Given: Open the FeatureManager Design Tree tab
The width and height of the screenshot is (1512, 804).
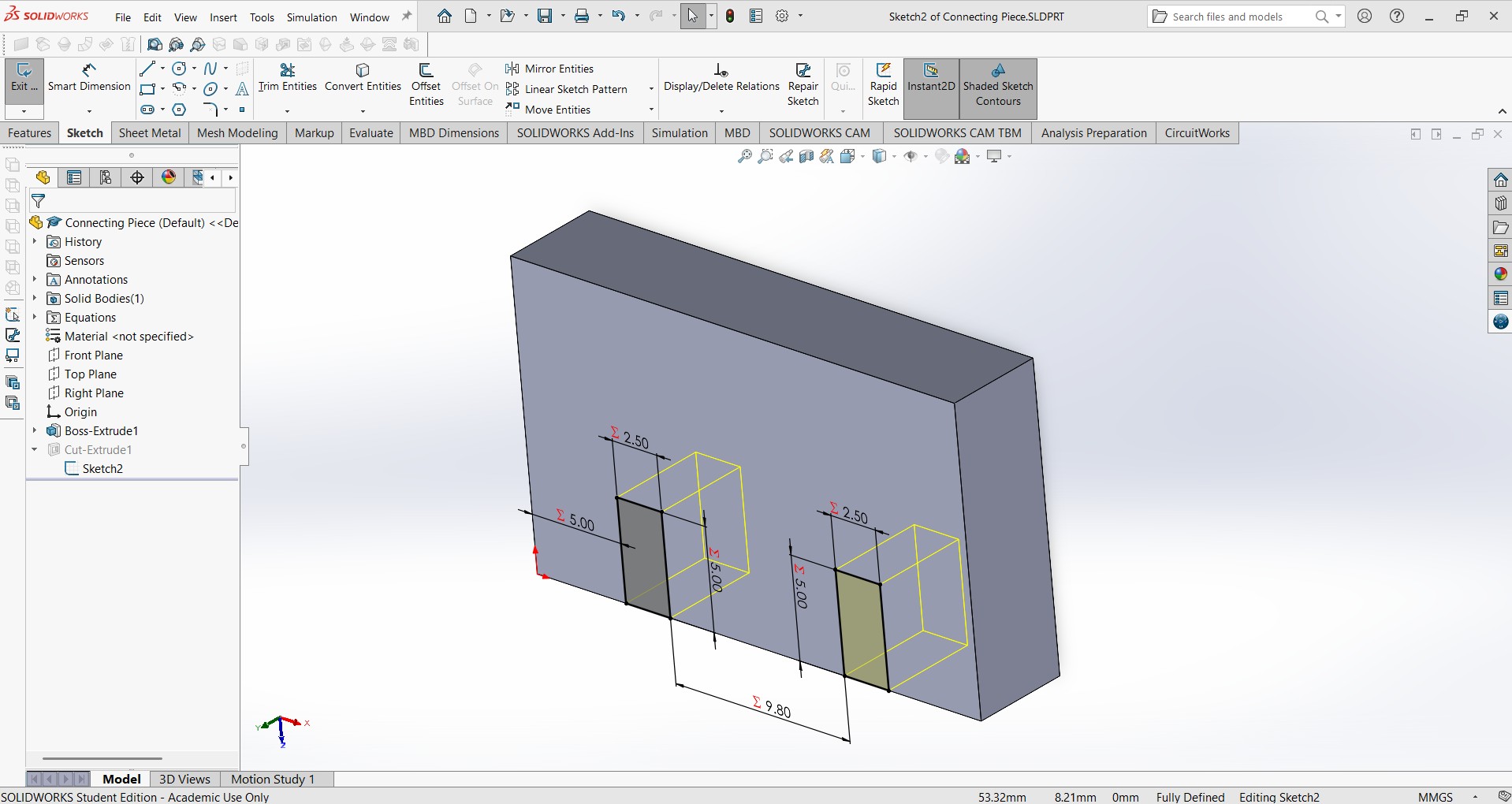Looking at the screenshot, I should pos(43,177).
